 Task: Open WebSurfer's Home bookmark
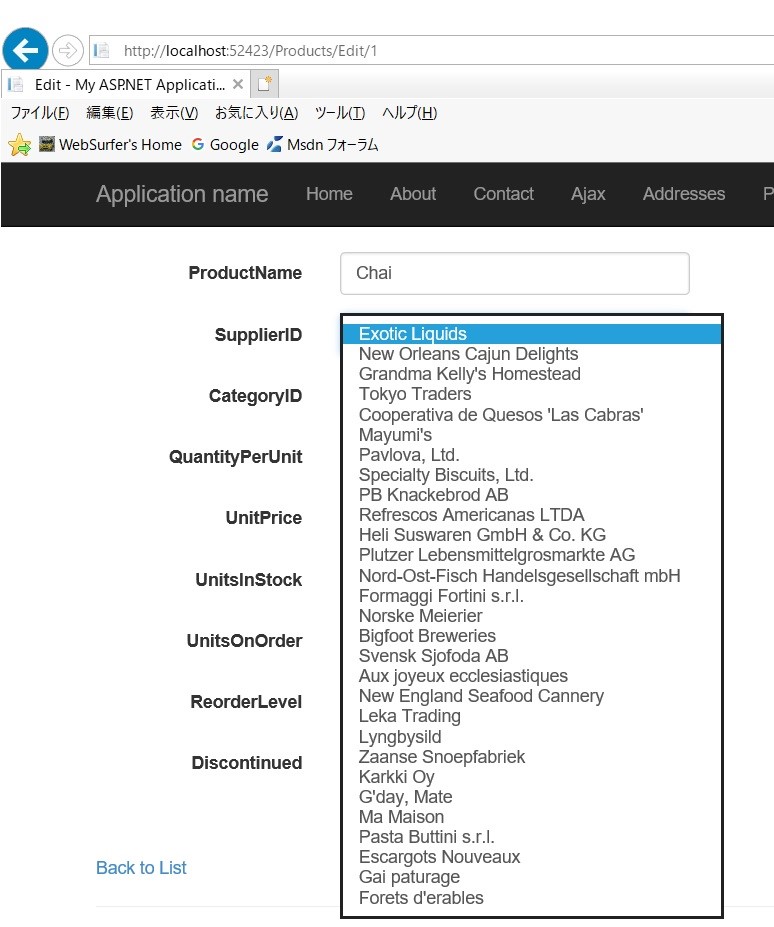[x=110, y=145]
